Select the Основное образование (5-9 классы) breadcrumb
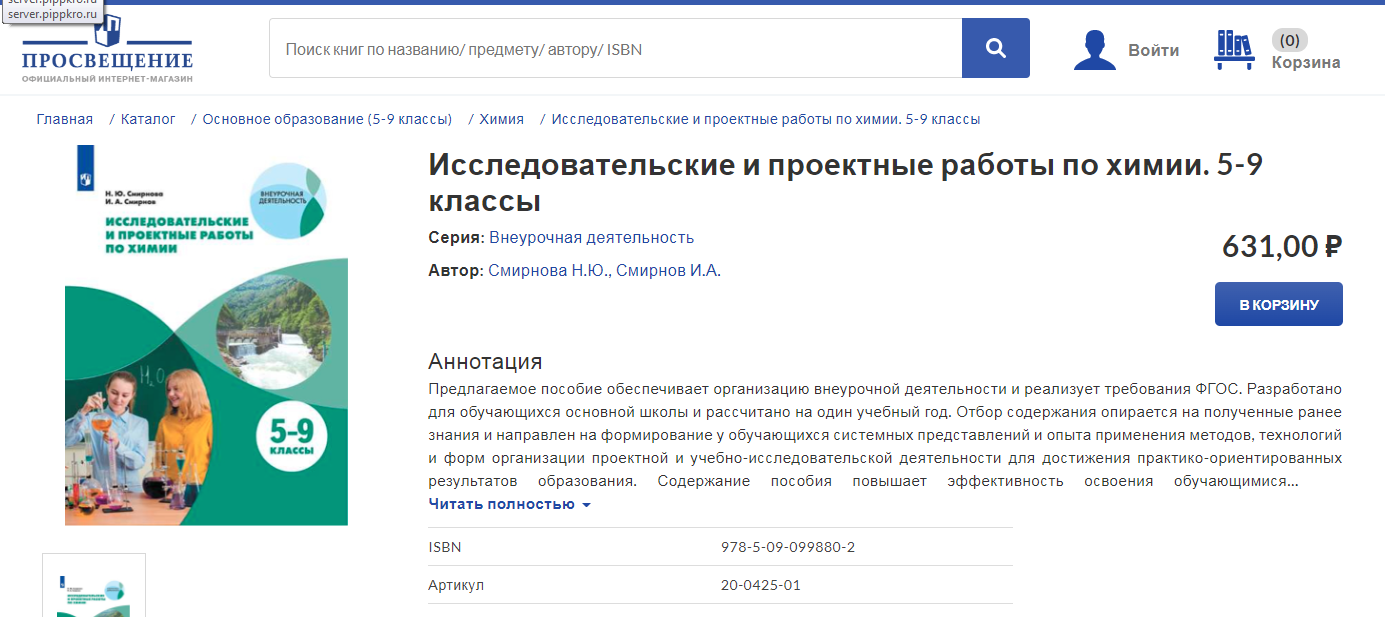1385x617 pixels. (327, 119)
